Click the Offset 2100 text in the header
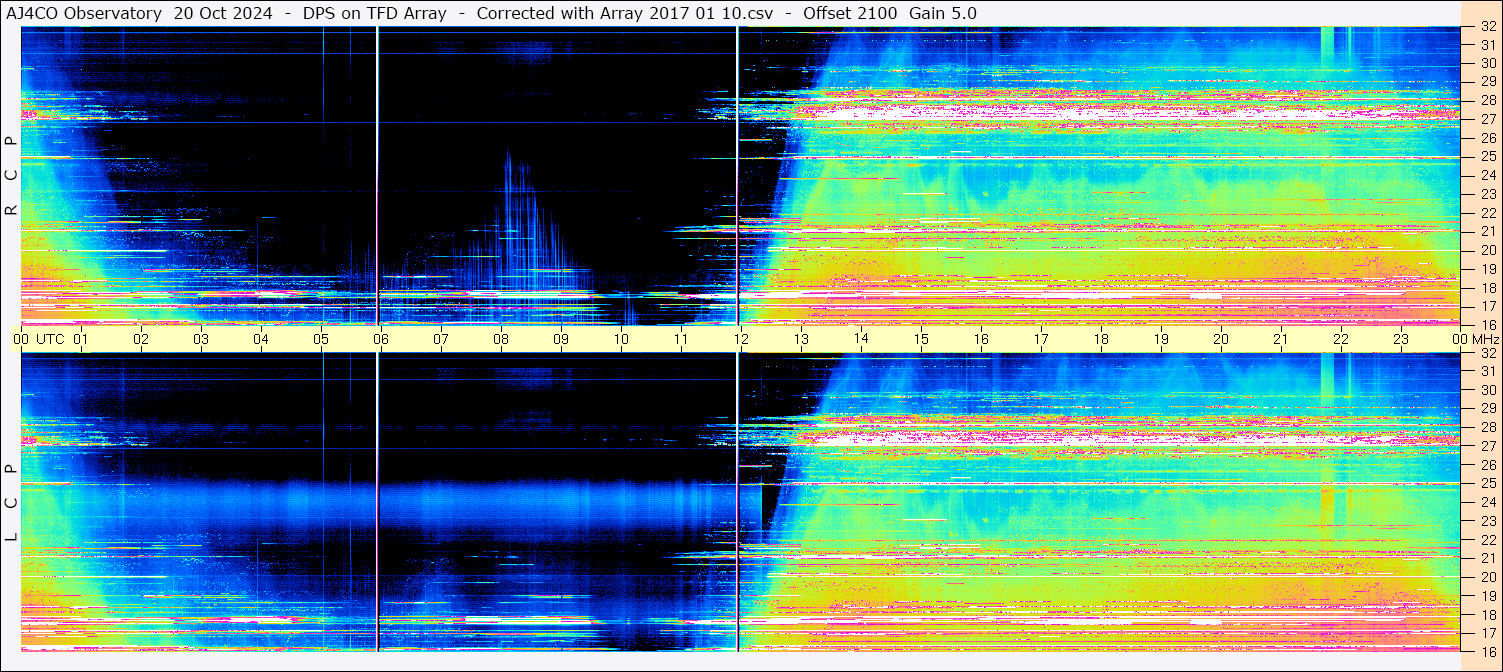Image resolution: width=1503 pixels, height=672 pixels. pos(850,13)
